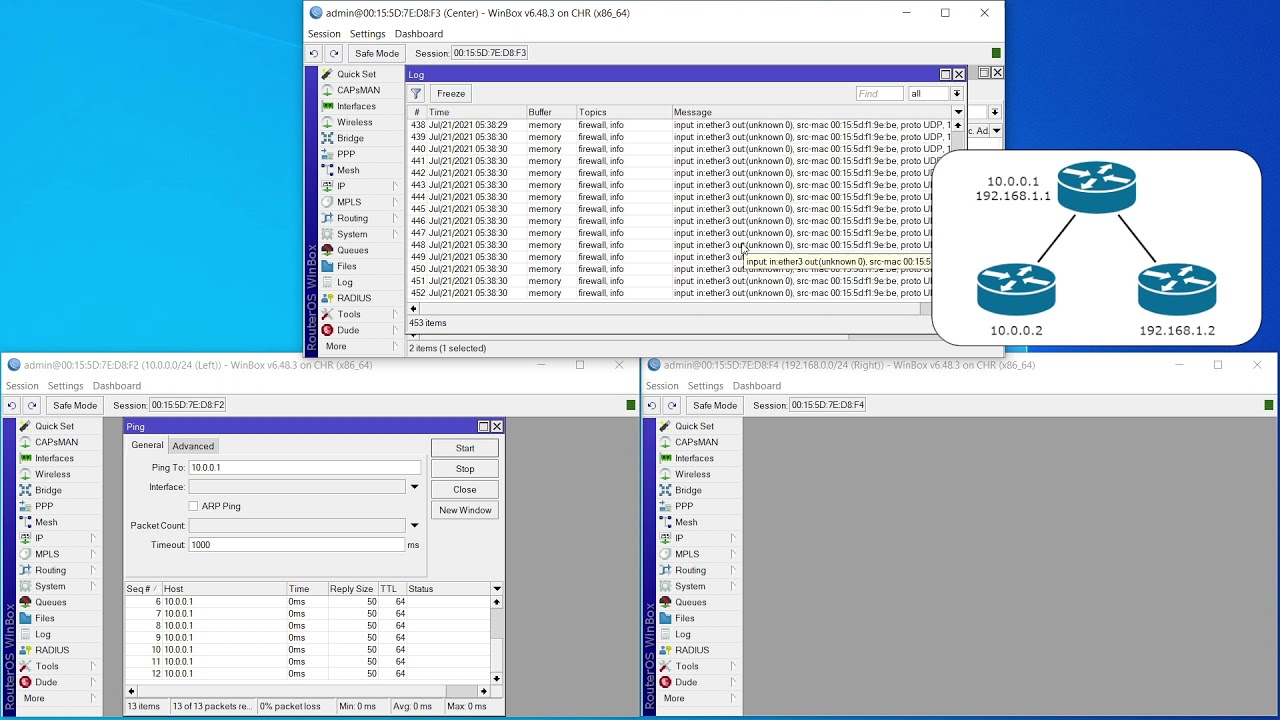Toggle Safe Mode in Left window

[x=75, y=405]
